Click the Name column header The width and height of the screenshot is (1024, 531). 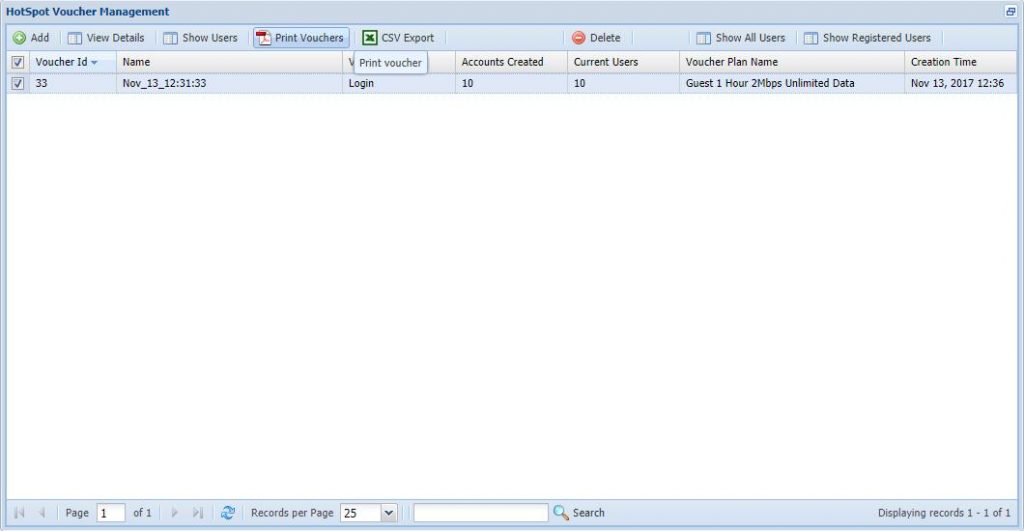pos(136,62)
